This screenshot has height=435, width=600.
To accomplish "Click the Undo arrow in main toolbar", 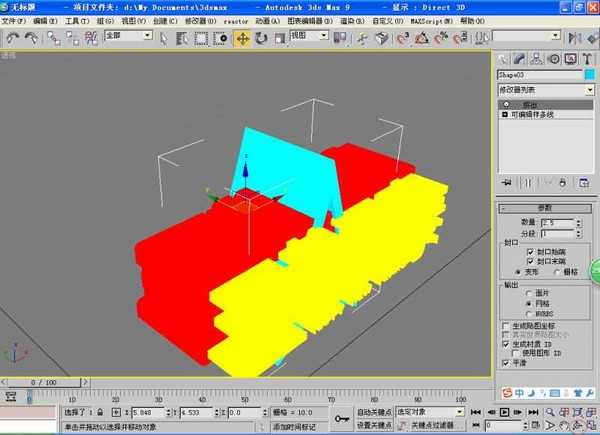I will pyautogui.click(x=13, y=38).
